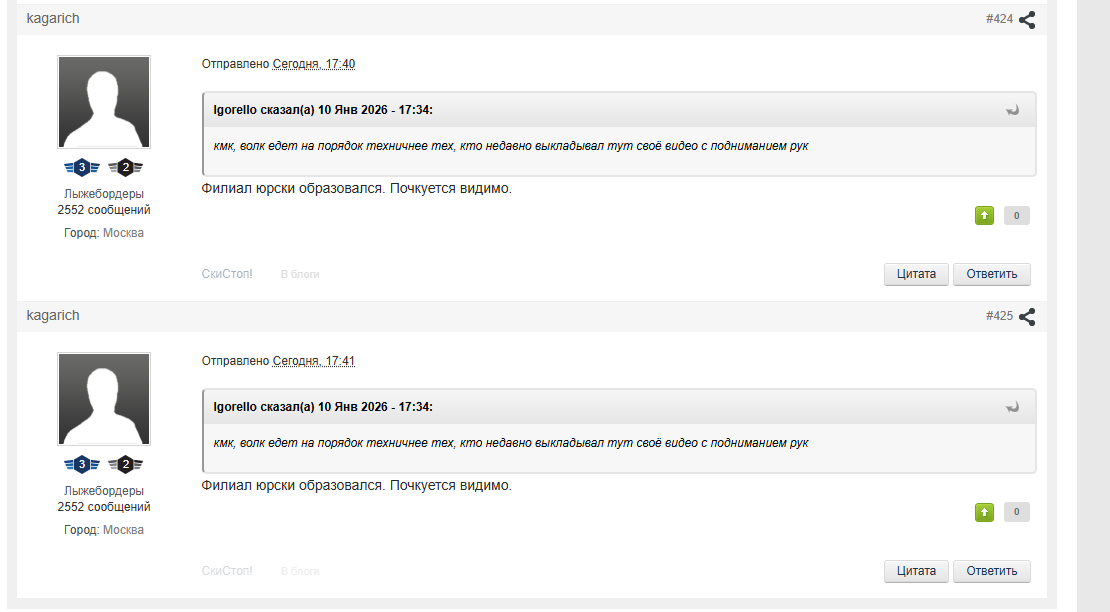Click the black rank 2 badge in post #425
Viewport: 1110px width, 612px height.
[125, 464]
